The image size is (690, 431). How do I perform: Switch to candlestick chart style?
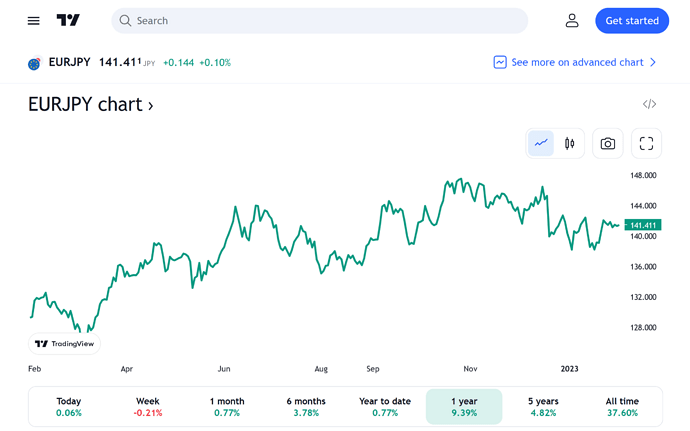(x=569, y=144)
